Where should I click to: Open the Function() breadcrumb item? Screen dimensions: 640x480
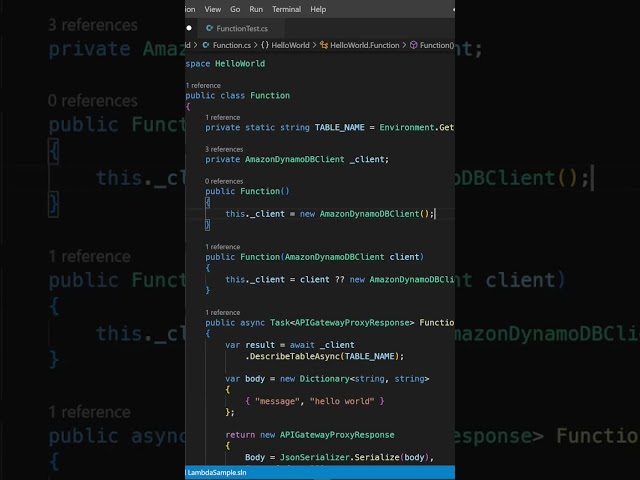(437, 45)
